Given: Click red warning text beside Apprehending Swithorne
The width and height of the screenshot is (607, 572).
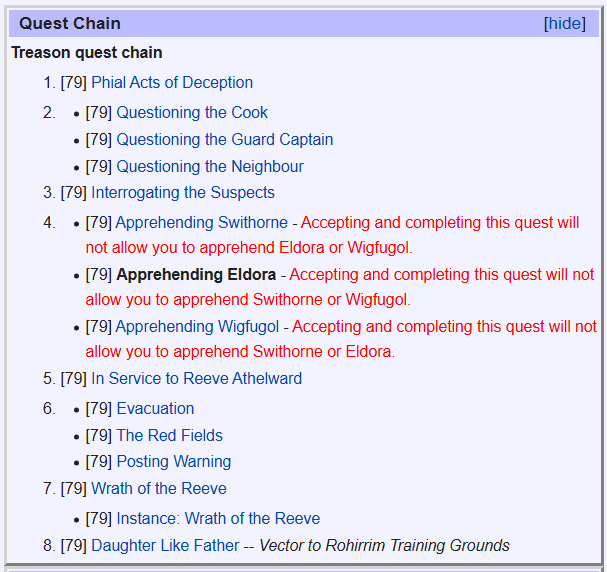Looking at the screenshot, I should click(x=332, y=235).
